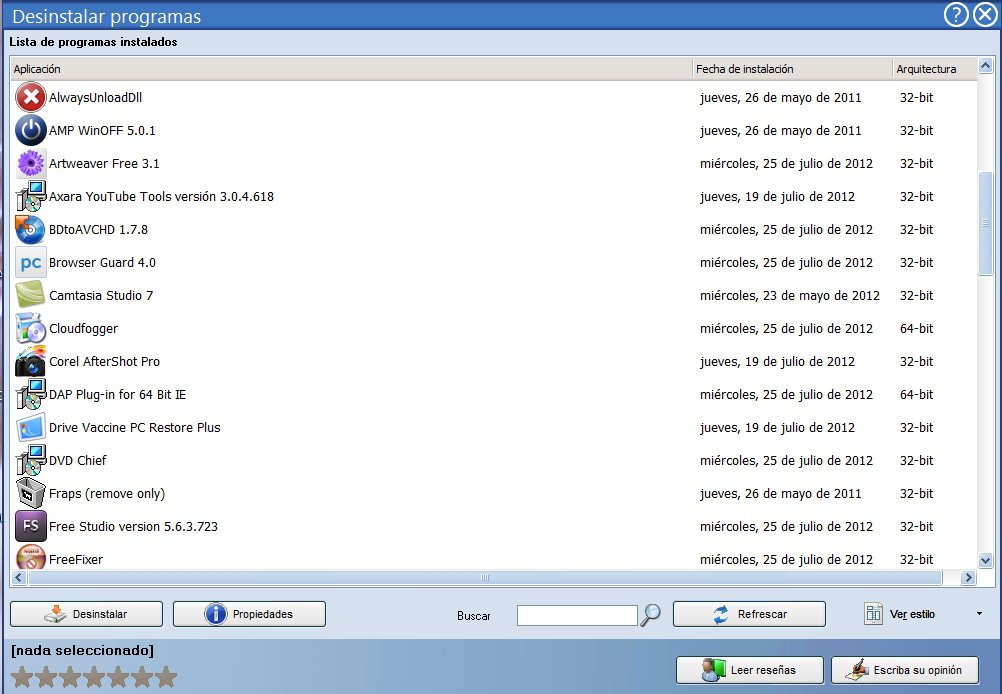This screenshot has height=694, width=1002.
Task: Click the DAP Plug-in installer icon
Action: pyautogui.click(x=30, y=394)
